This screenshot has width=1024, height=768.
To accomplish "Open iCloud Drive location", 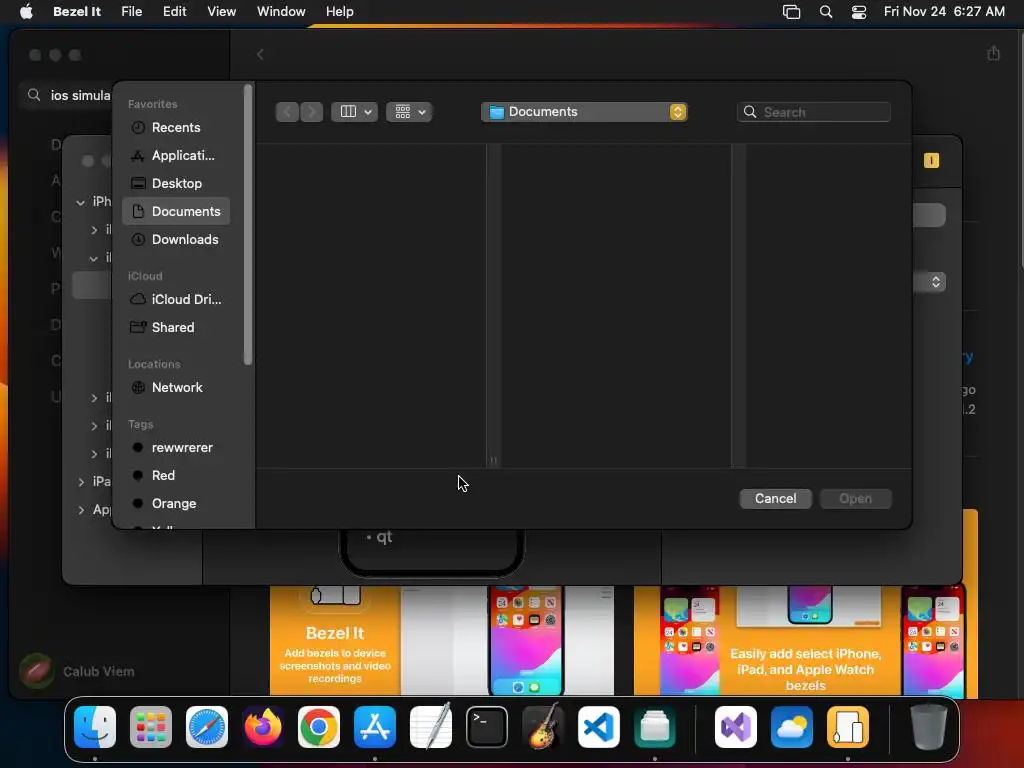I will click(176, 299).
